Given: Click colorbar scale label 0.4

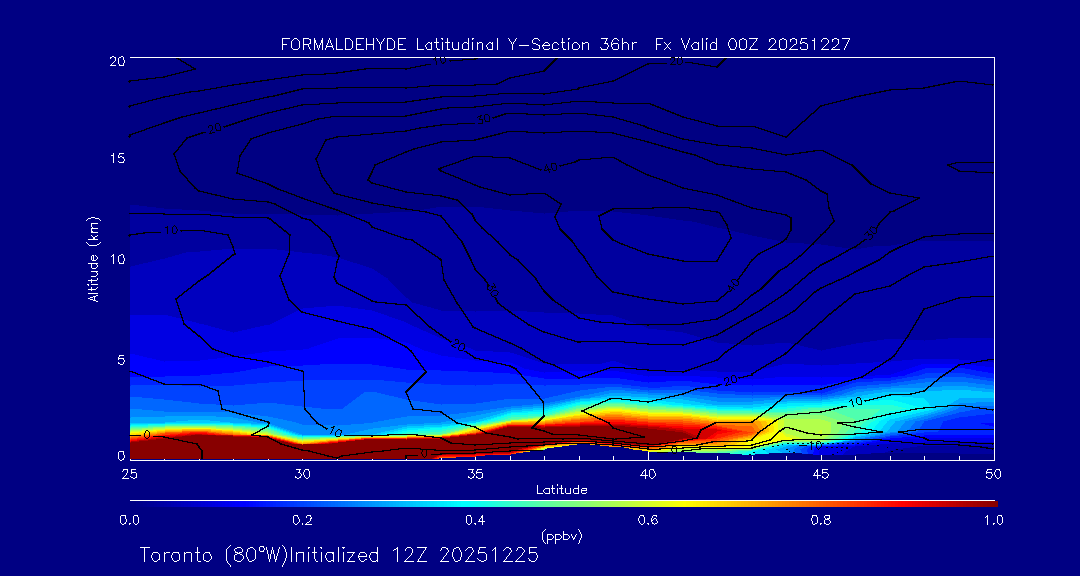Looking at the screenshot, I should point(476,520).
